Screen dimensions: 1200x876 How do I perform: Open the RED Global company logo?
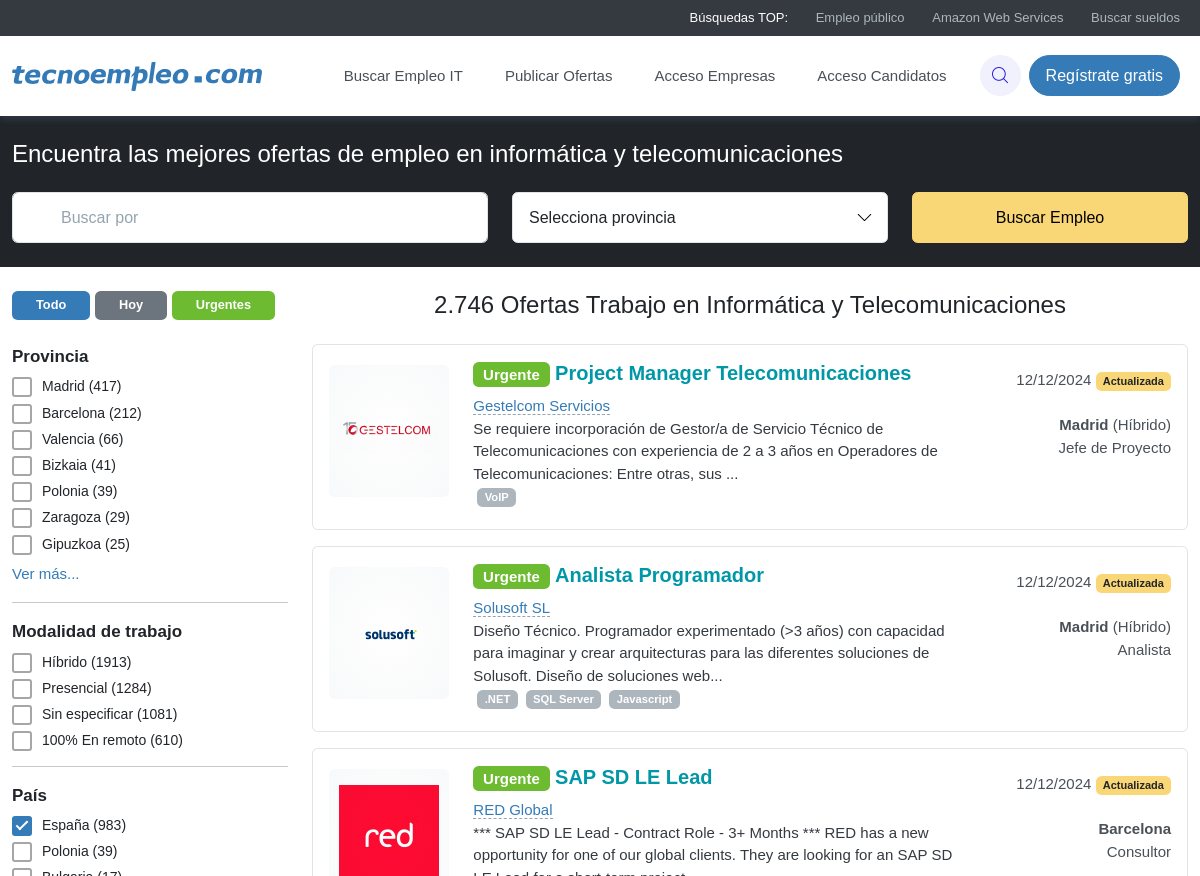coord(389,830)
